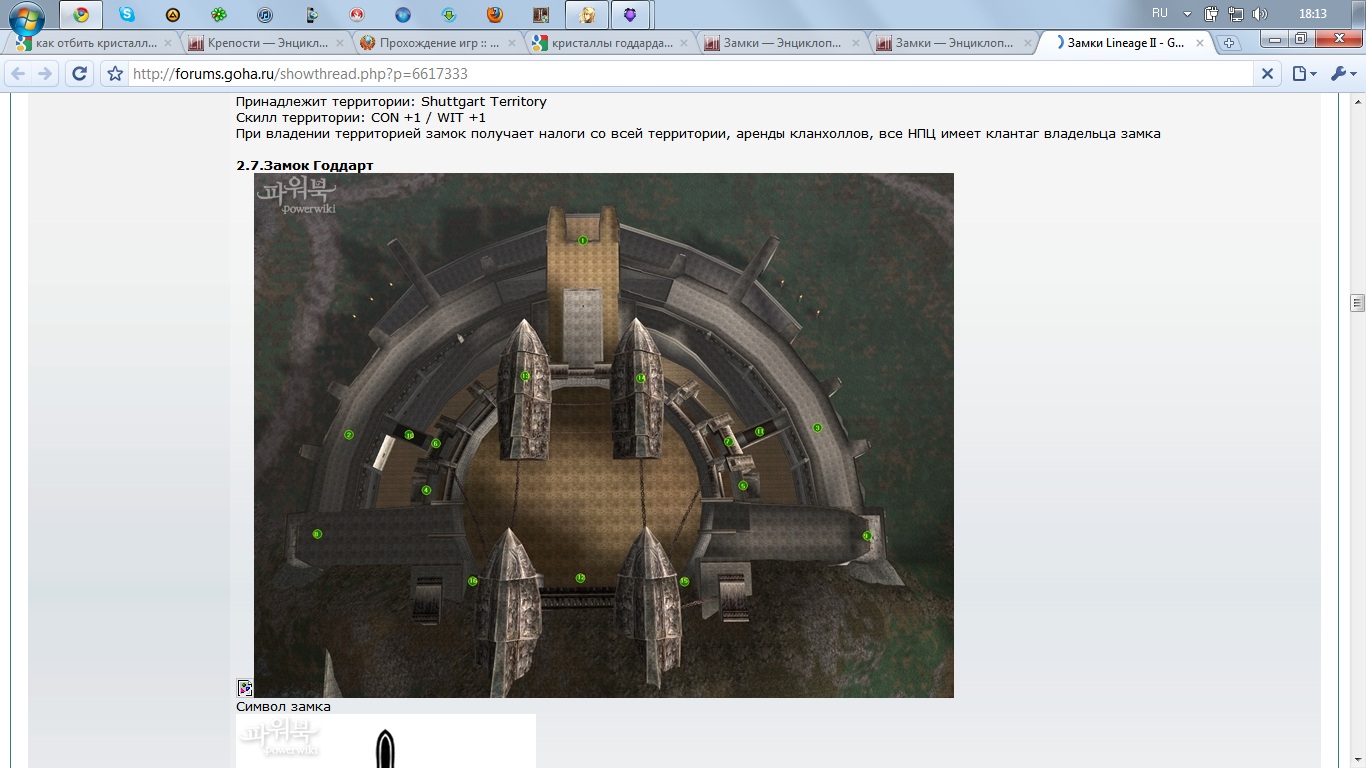Close the 'Замки Lineage II' tab
This screenshot has width=1366, height=768.
(1200, 43)
